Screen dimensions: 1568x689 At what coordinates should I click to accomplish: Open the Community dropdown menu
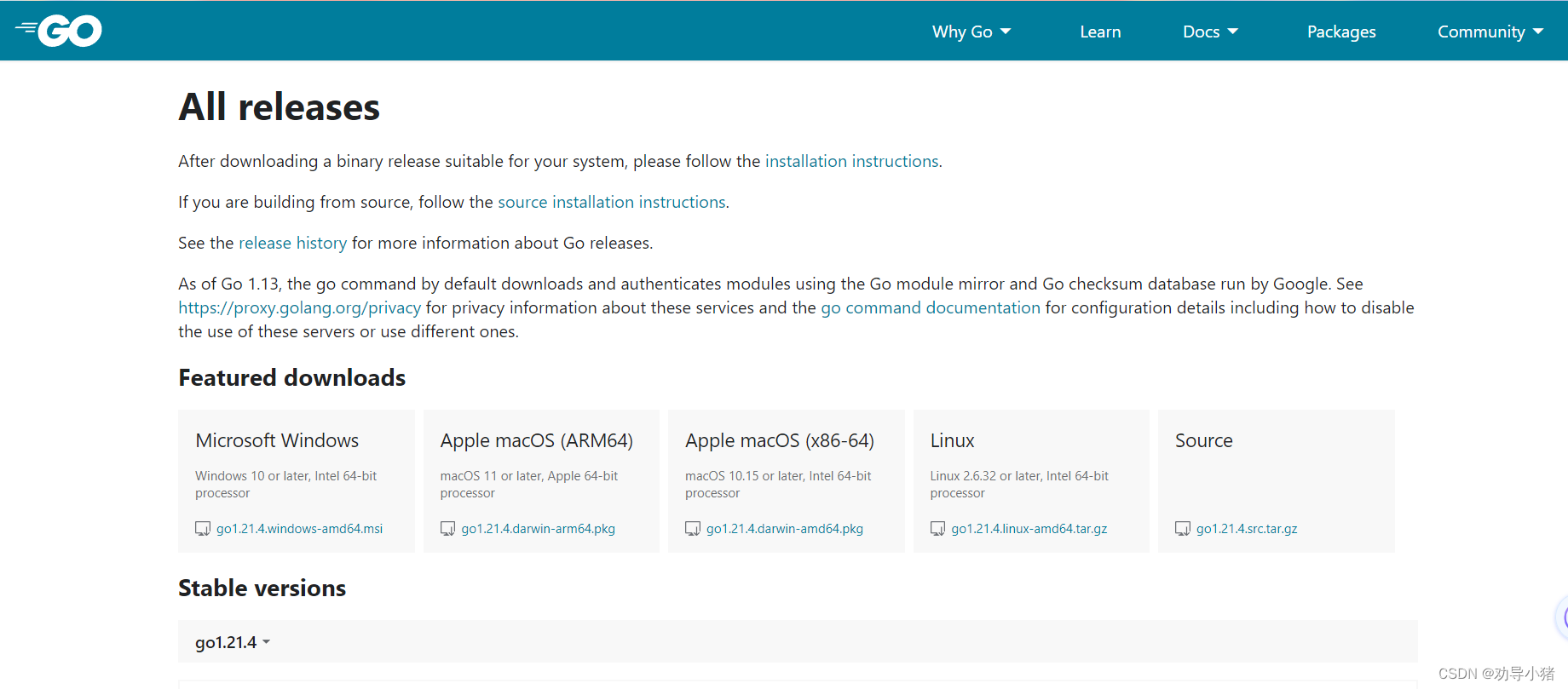(x=1490, y=32)
